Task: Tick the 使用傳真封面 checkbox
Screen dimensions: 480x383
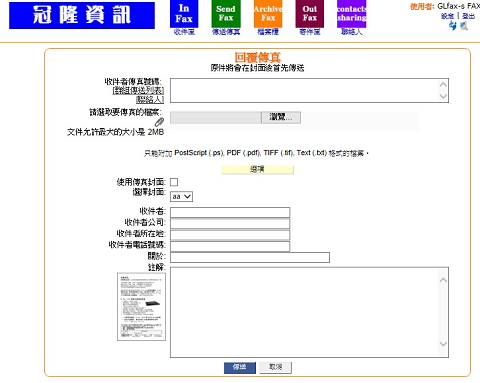Action: coord(174,182)
